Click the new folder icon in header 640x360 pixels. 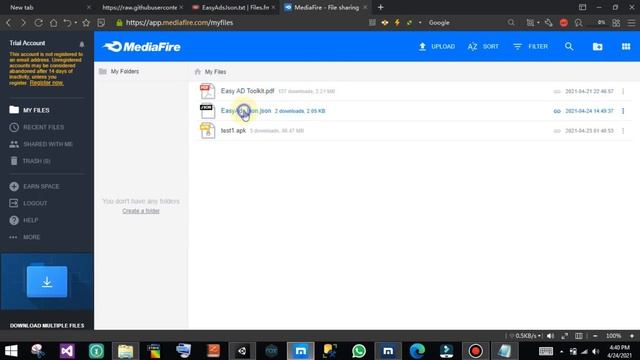(x=598, y=47)
